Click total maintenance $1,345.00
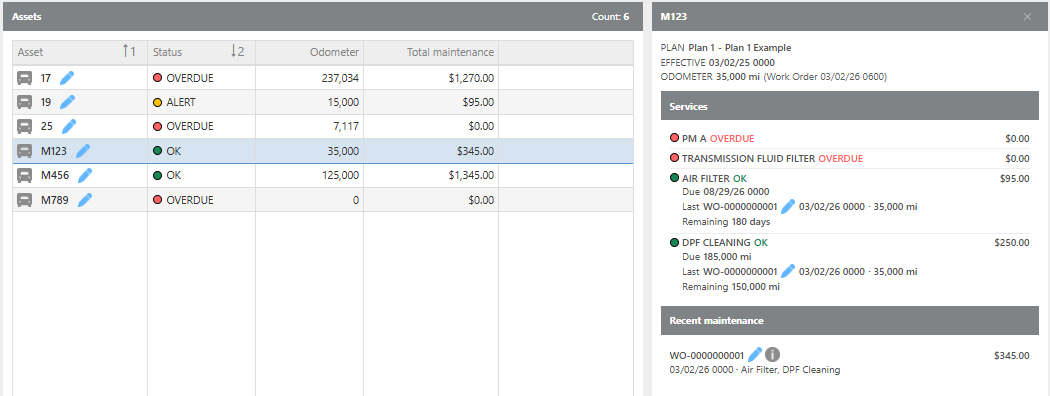The width and height of the screenshot is (1050, 396). tap(471, 176)
